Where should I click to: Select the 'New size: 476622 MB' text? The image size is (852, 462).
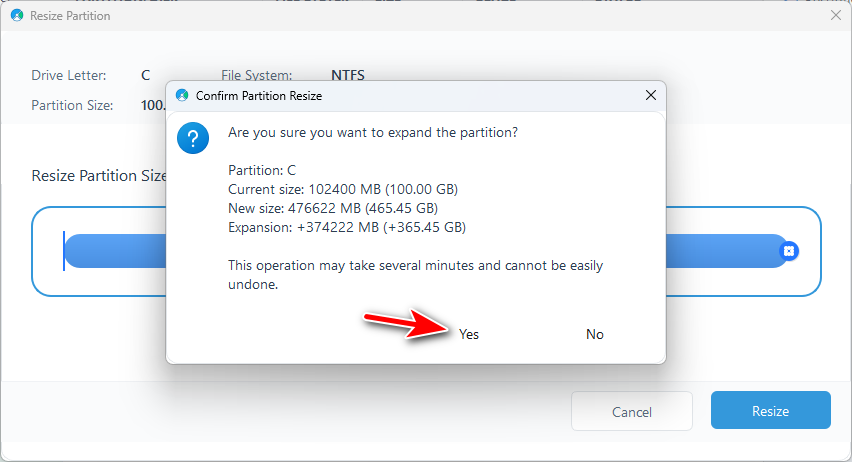tap(333, 208)
